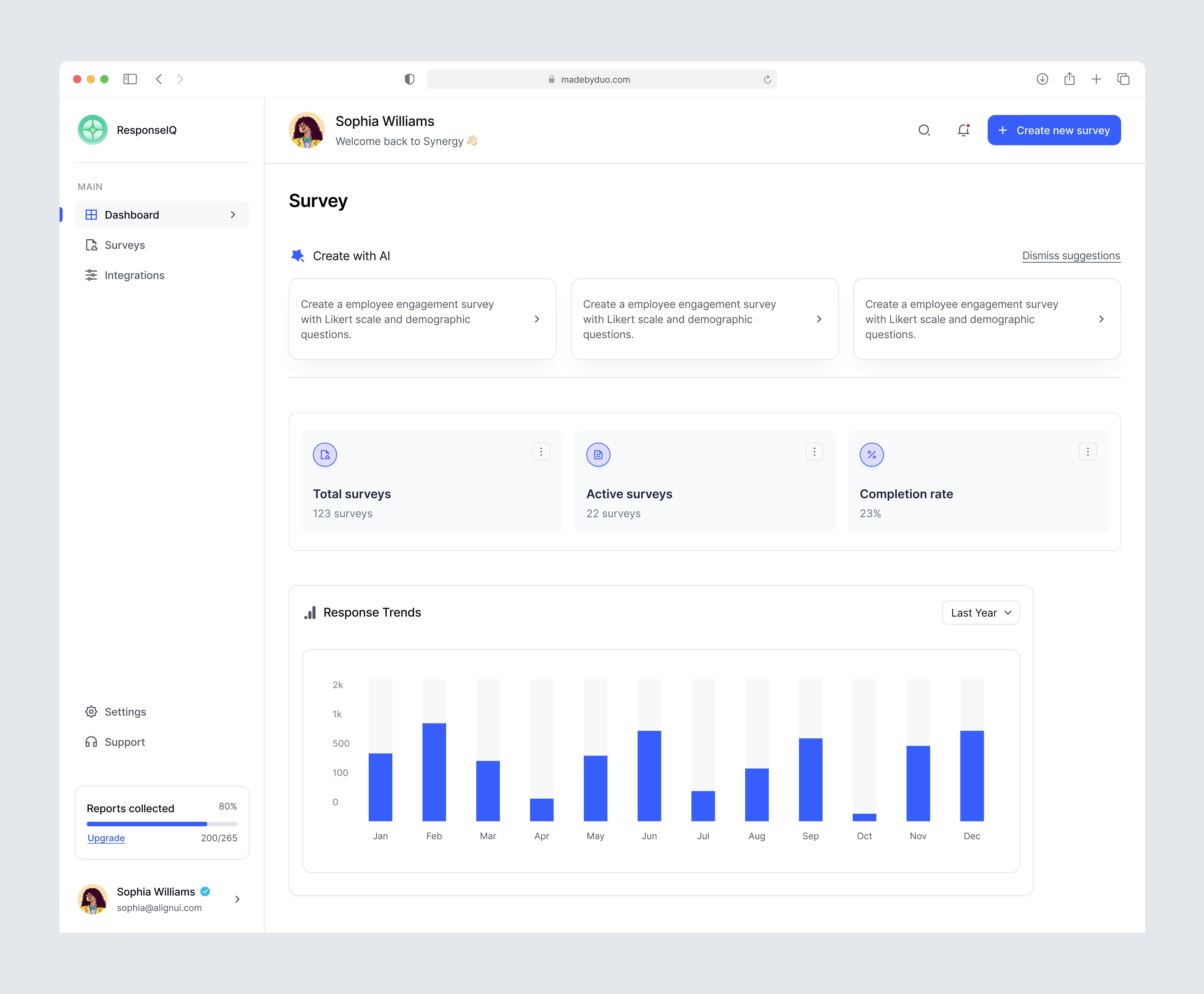The image size is (1204, 994).
Task: Open options menu on Completion rate card
Action: click(x=1087, y=452)
